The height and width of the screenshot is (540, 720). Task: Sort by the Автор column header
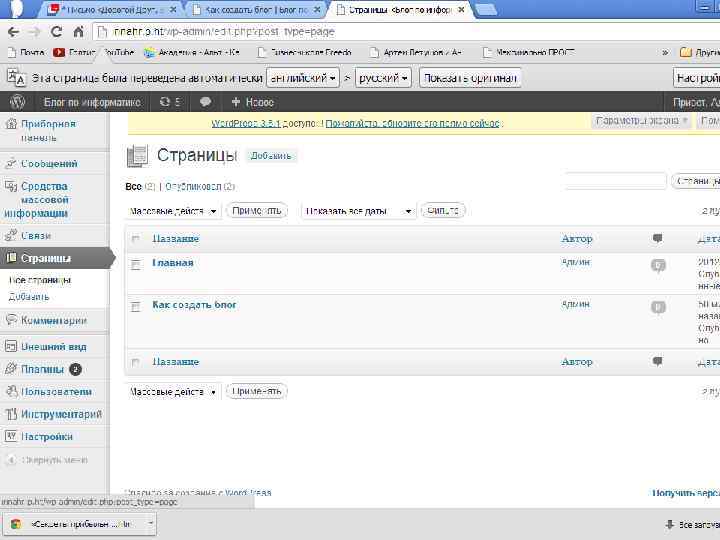(577, 238)
